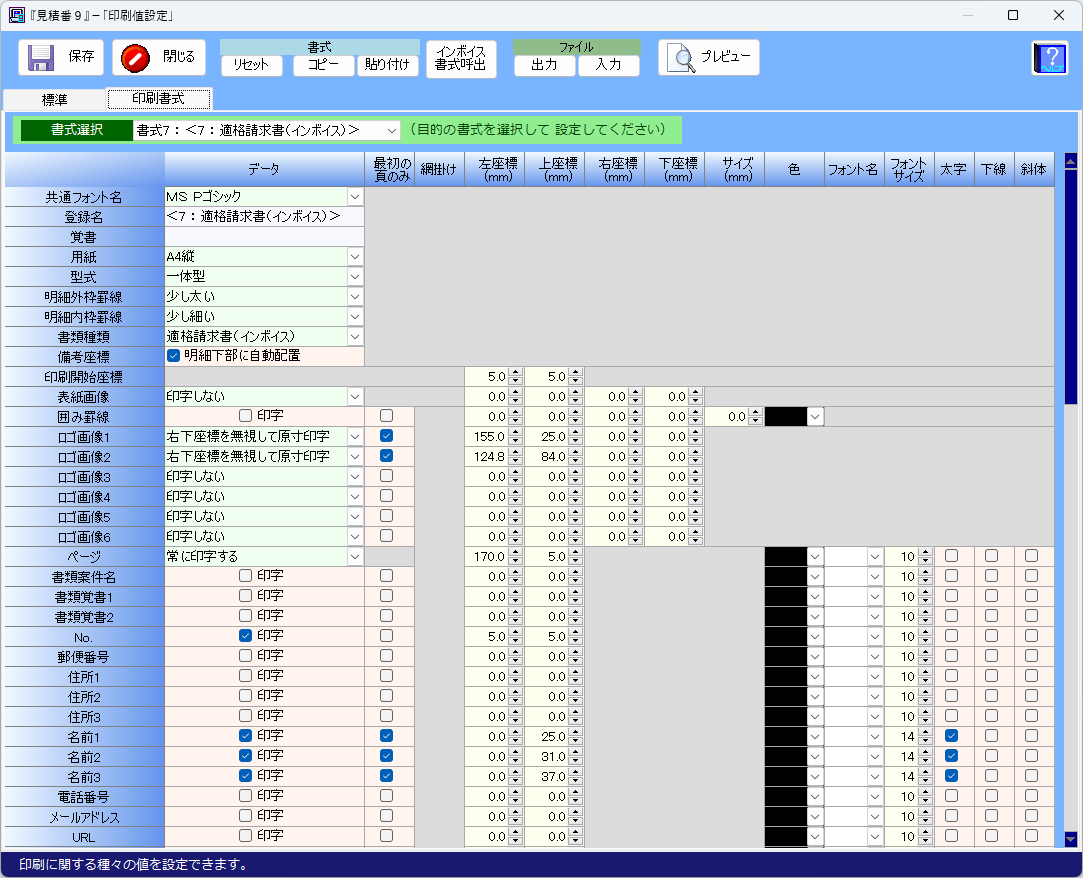
Task: Increase 名前1 font size spinner
Action: click(x=926, y=733)
